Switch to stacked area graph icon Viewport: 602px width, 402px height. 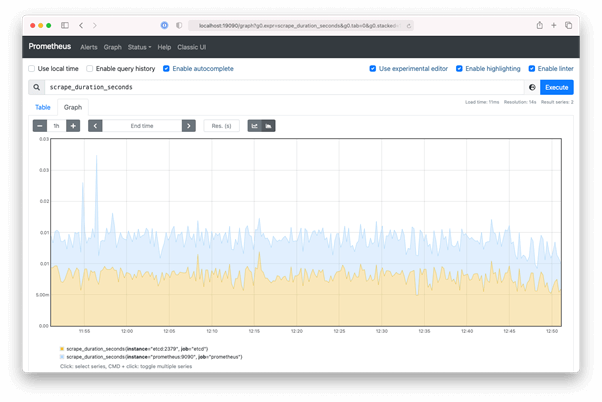pyautogui.click(x=268, y=126)
